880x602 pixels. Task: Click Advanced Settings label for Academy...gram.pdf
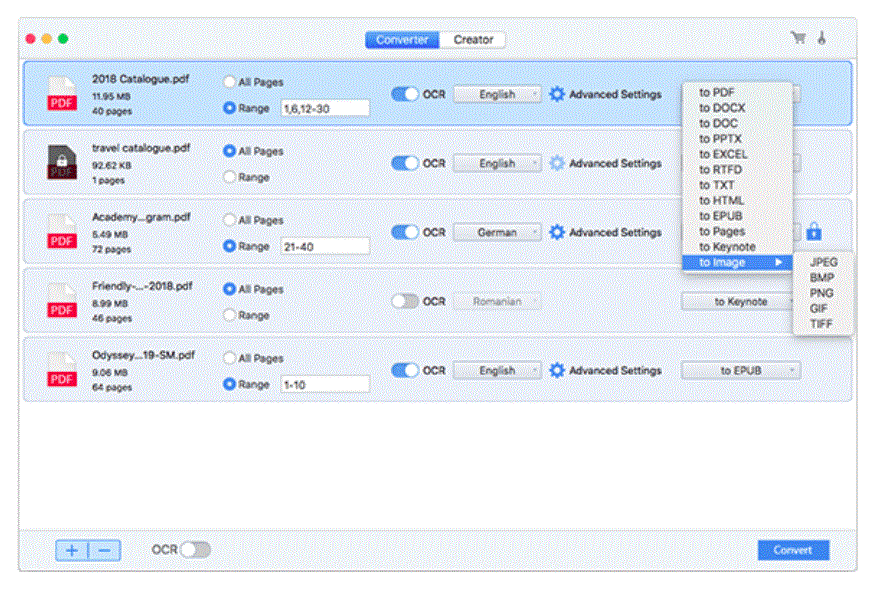615,232
